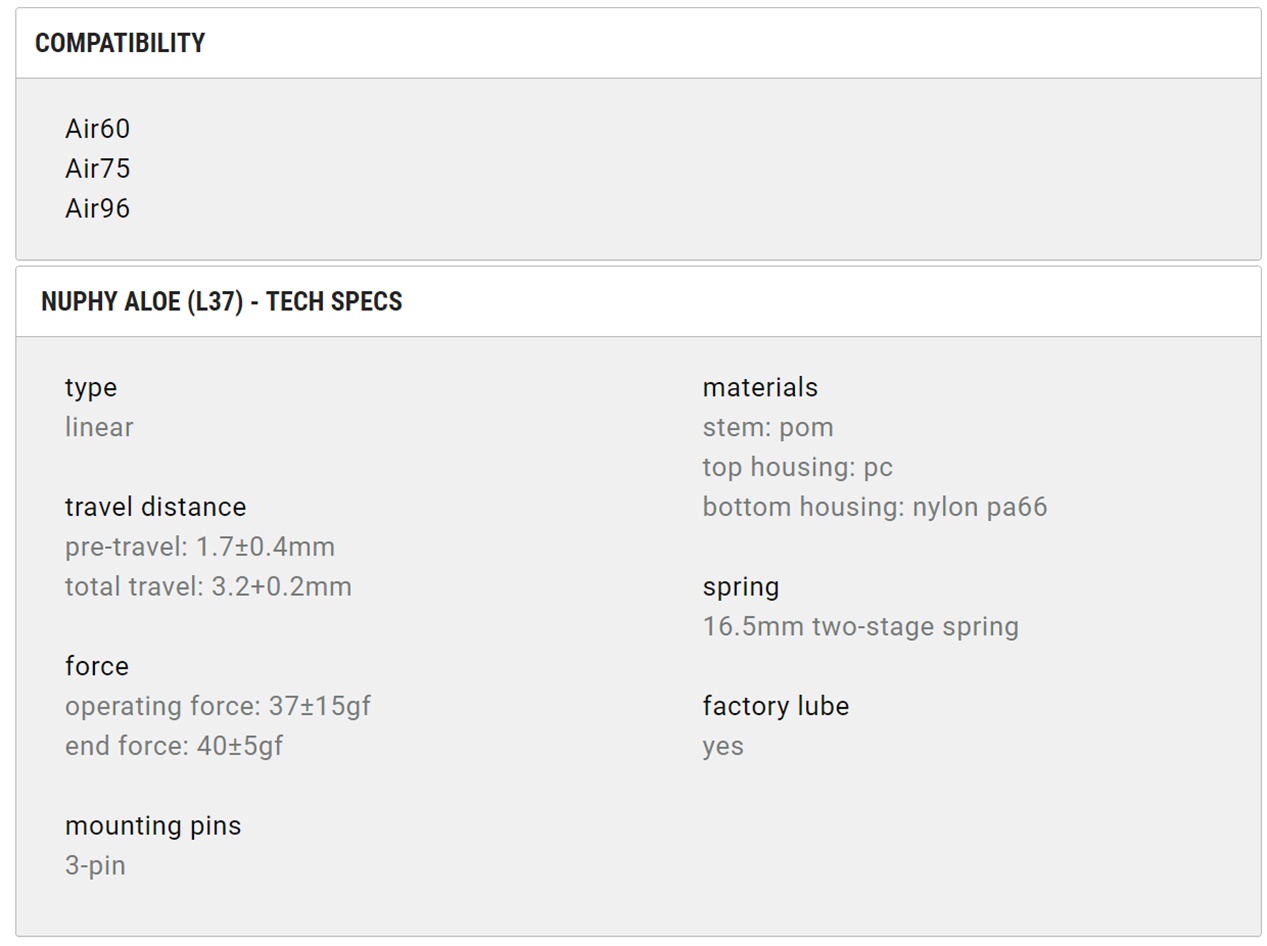Collapse the COMPATIBILITY section header
The image size is (1267, 946).
pos(120,44)
